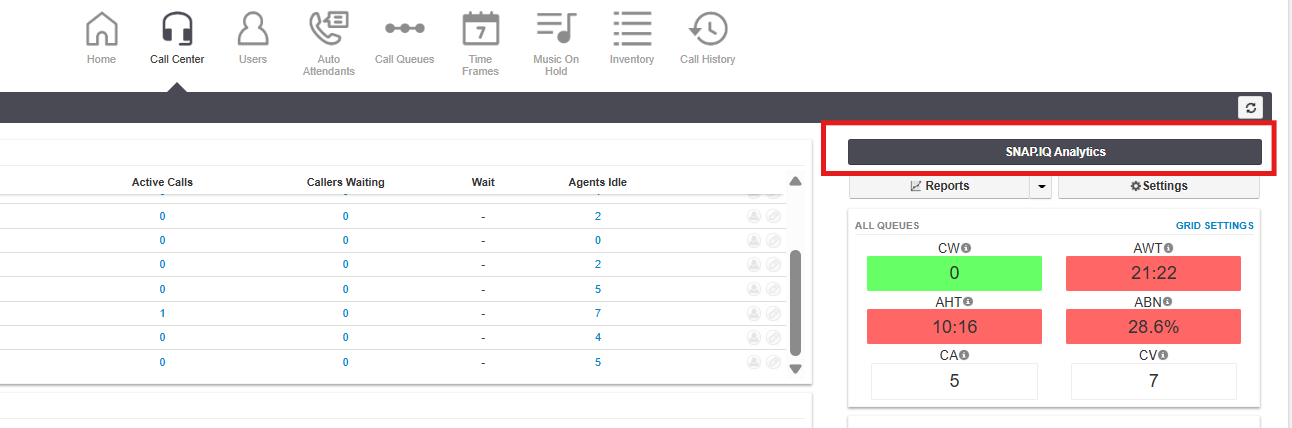Select the CA value 5 tile
Screen dimensions: 1292x428
954,381
